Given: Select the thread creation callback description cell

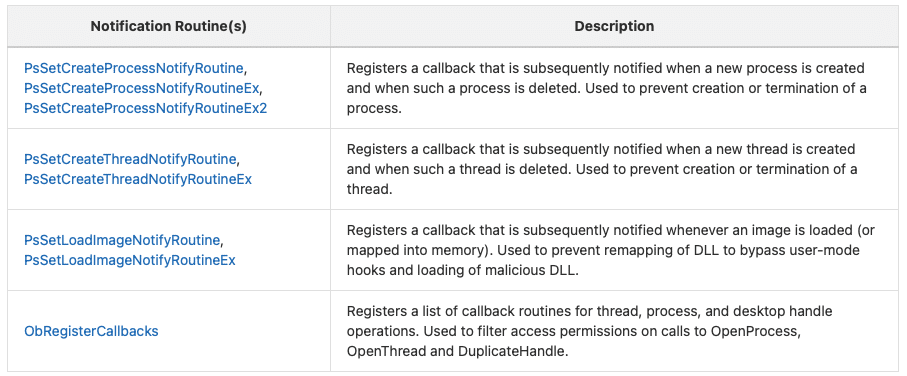Looking at the screenshot, I should (x=614, y=169).
